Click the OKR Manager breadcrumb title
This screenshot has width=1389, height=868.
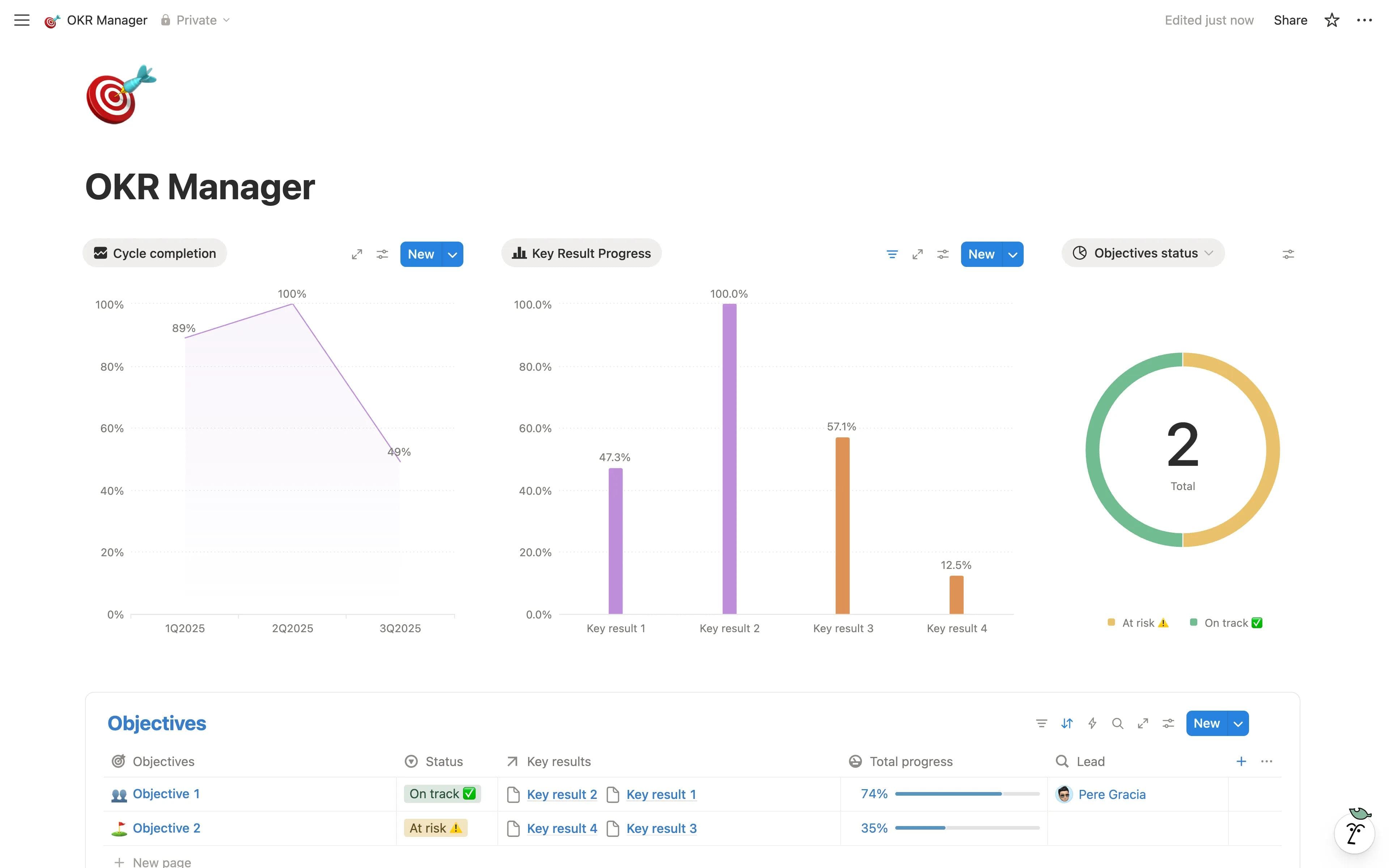click(x=107, y=20)
